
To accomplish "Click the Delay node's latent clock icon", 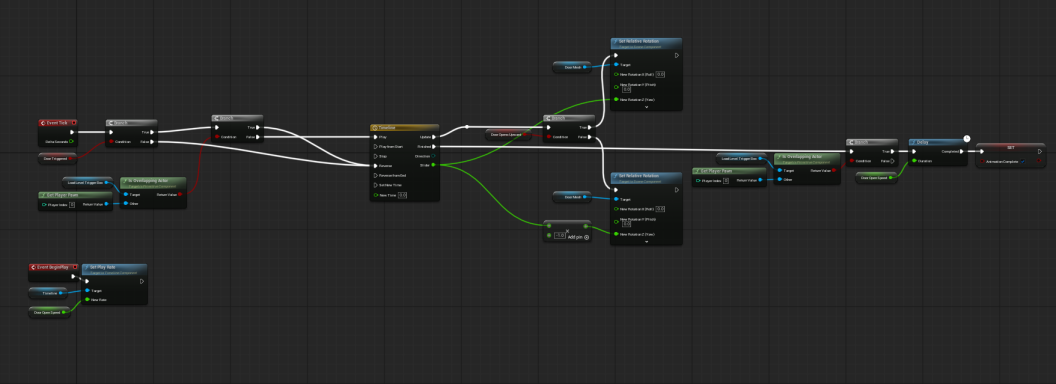I will pyautogui.click(x=966, y=138).
